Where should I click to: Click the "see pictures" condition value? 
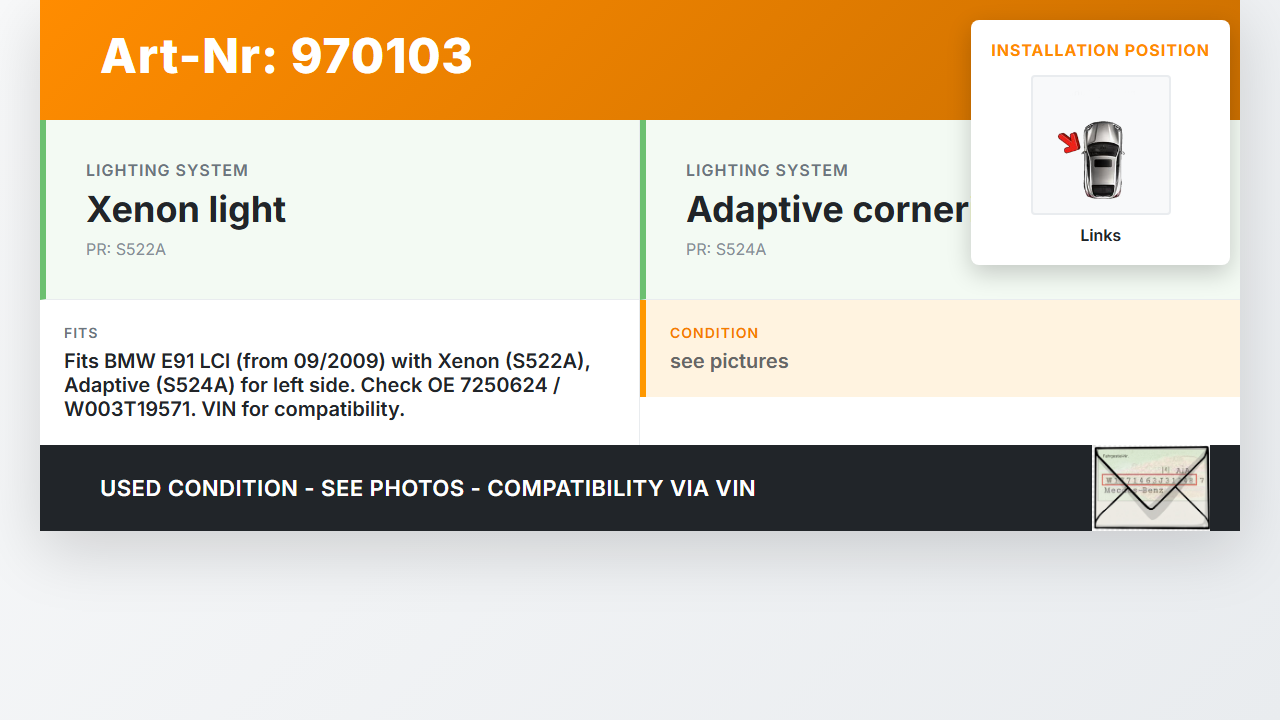[x=729, y=361]
